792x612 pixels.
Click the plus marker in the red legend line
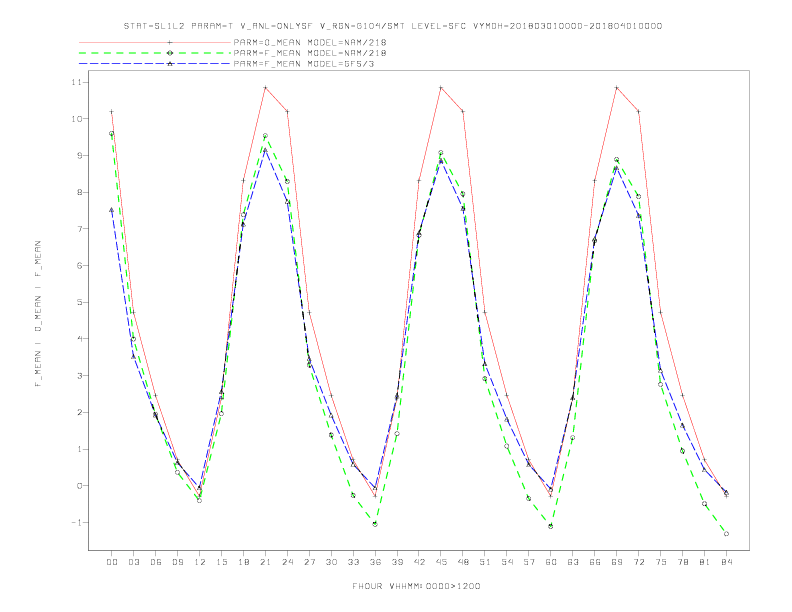(170, 42)
